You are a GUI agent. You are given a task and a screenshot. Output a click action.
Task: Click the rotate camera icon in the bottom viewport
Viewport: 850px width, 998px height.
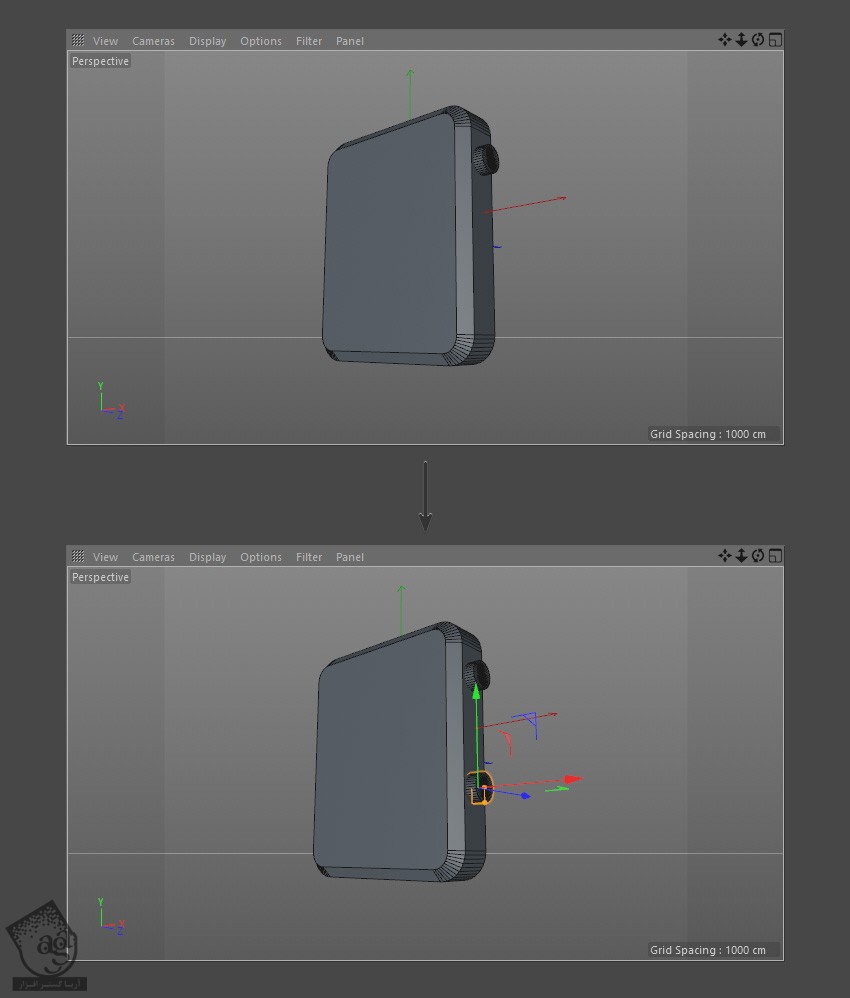click(x=758, y=556)
